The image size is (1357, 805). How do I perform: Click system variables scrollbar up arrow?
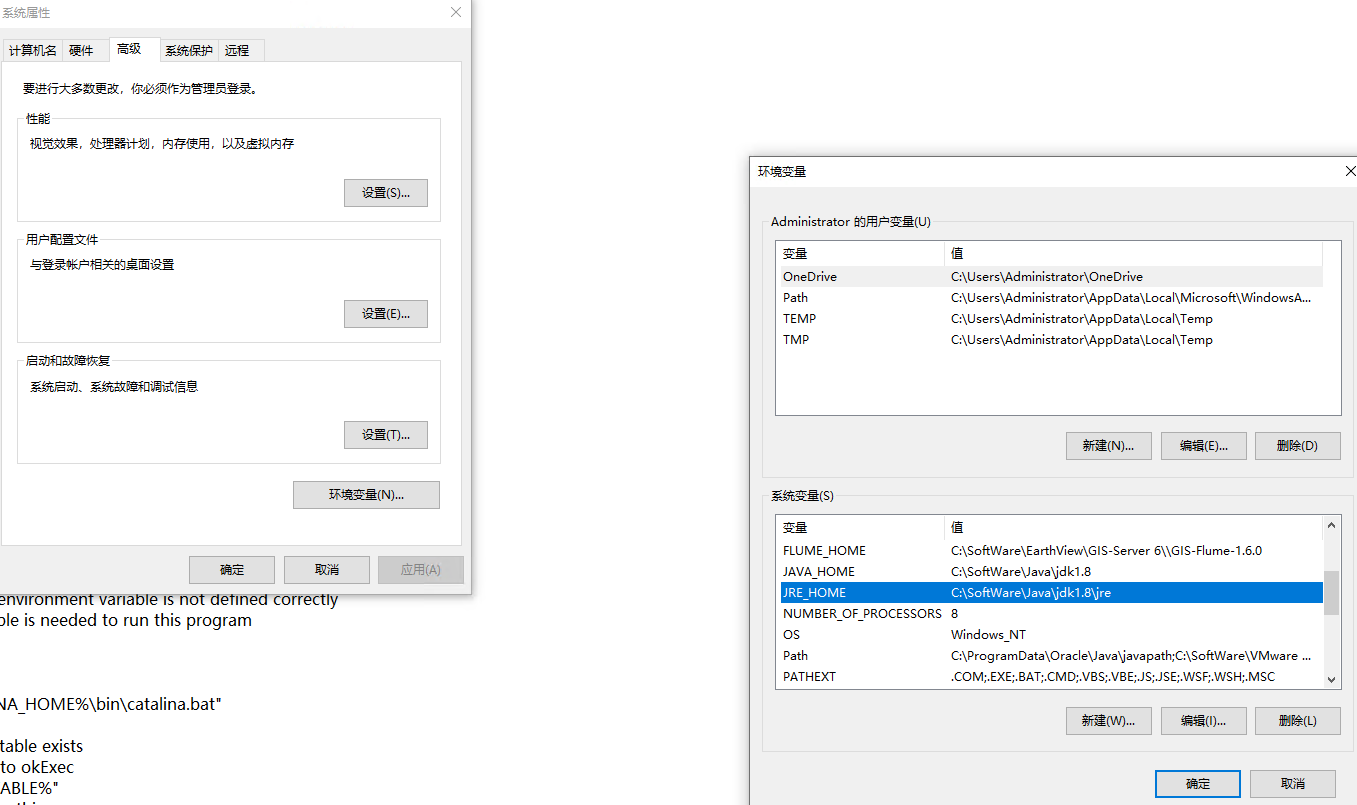coord(1331,525)
